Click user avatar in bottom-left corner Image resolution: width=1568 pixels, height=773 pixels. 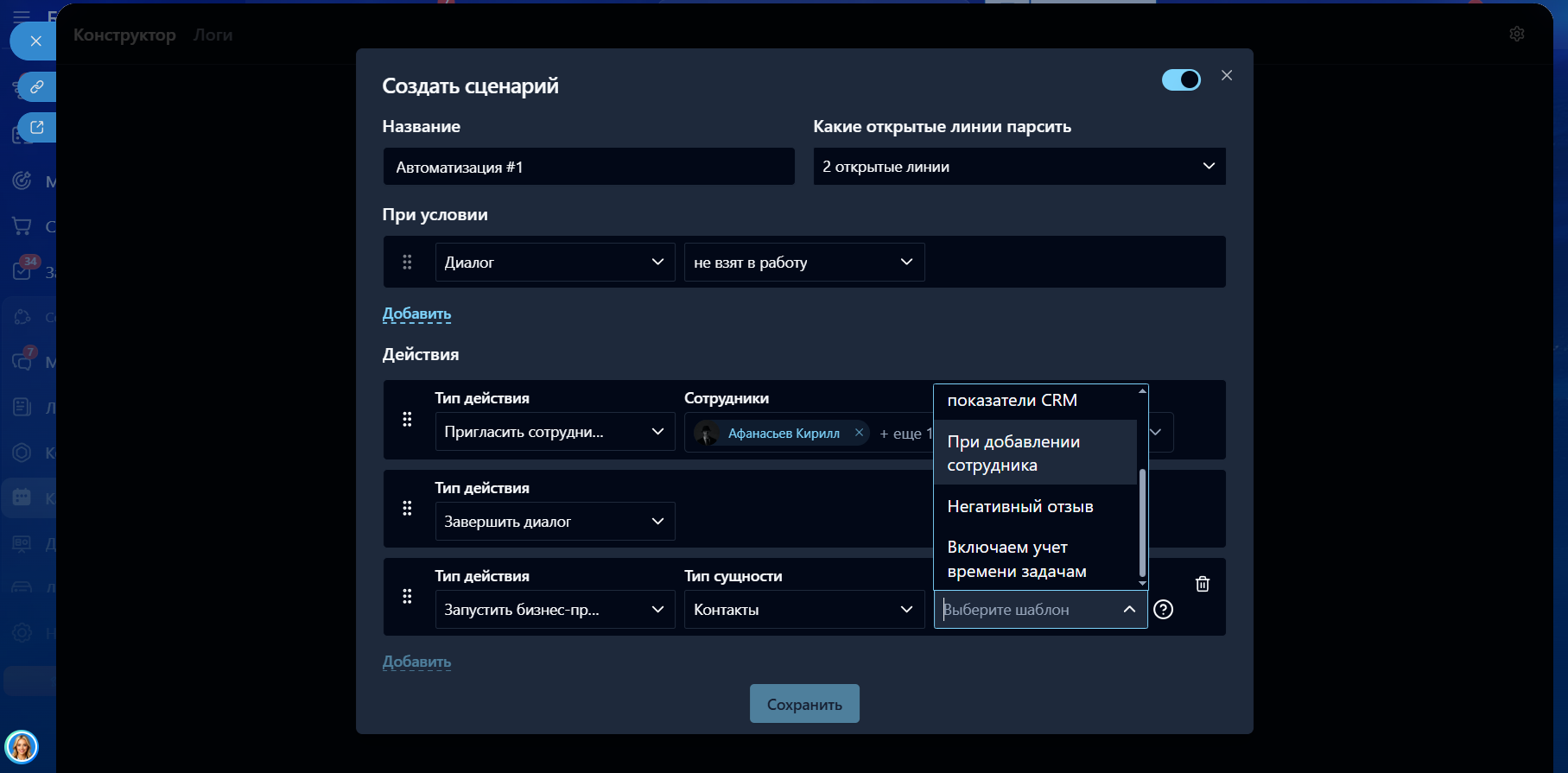pos(22,746)
